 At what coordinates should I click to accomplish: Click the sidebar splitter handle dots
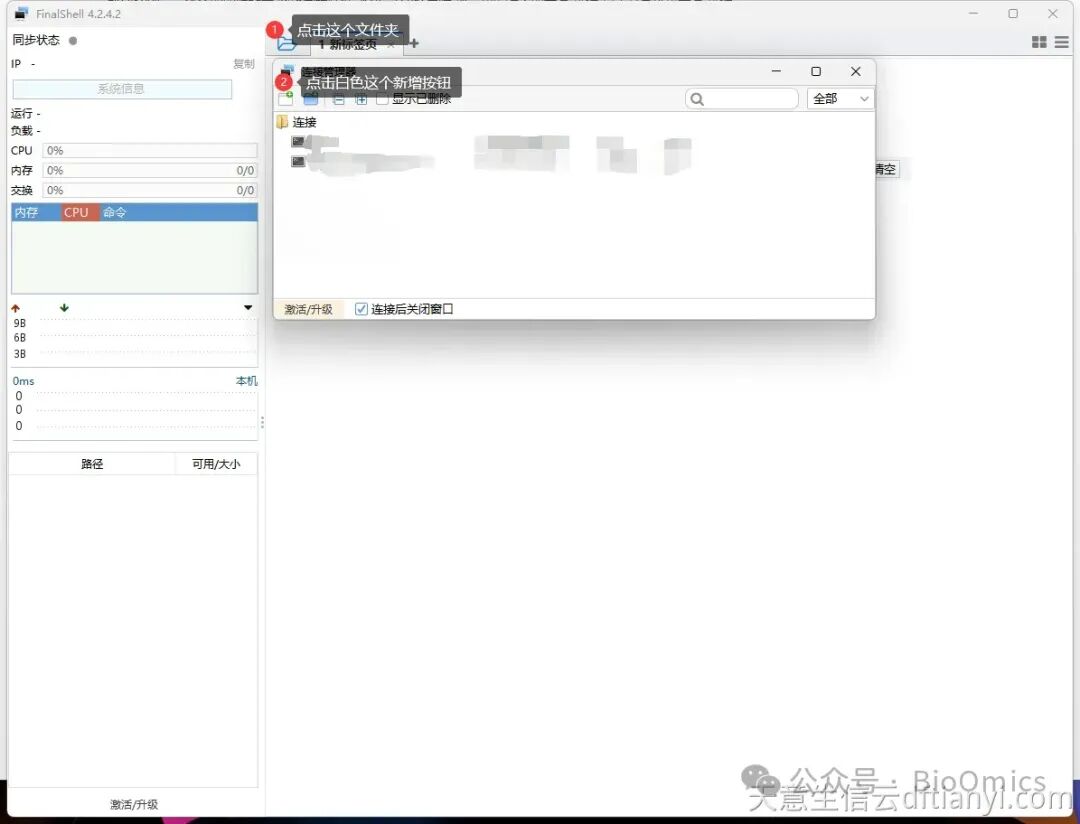point(262,422)
